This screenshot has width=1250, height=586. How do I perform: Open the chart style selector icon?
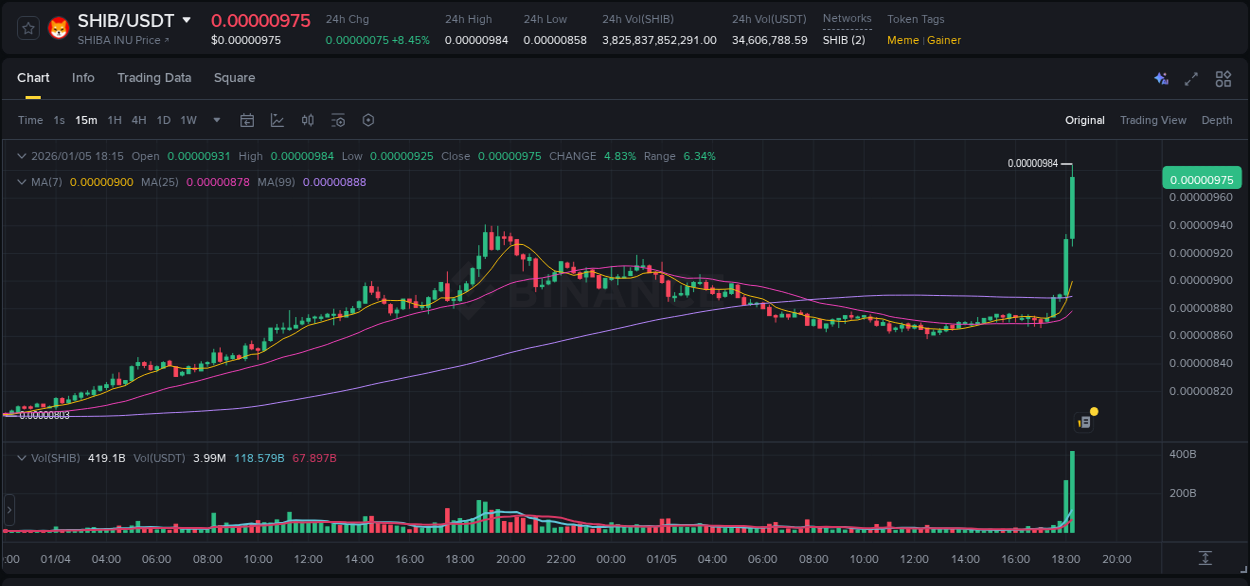[277, 120]
